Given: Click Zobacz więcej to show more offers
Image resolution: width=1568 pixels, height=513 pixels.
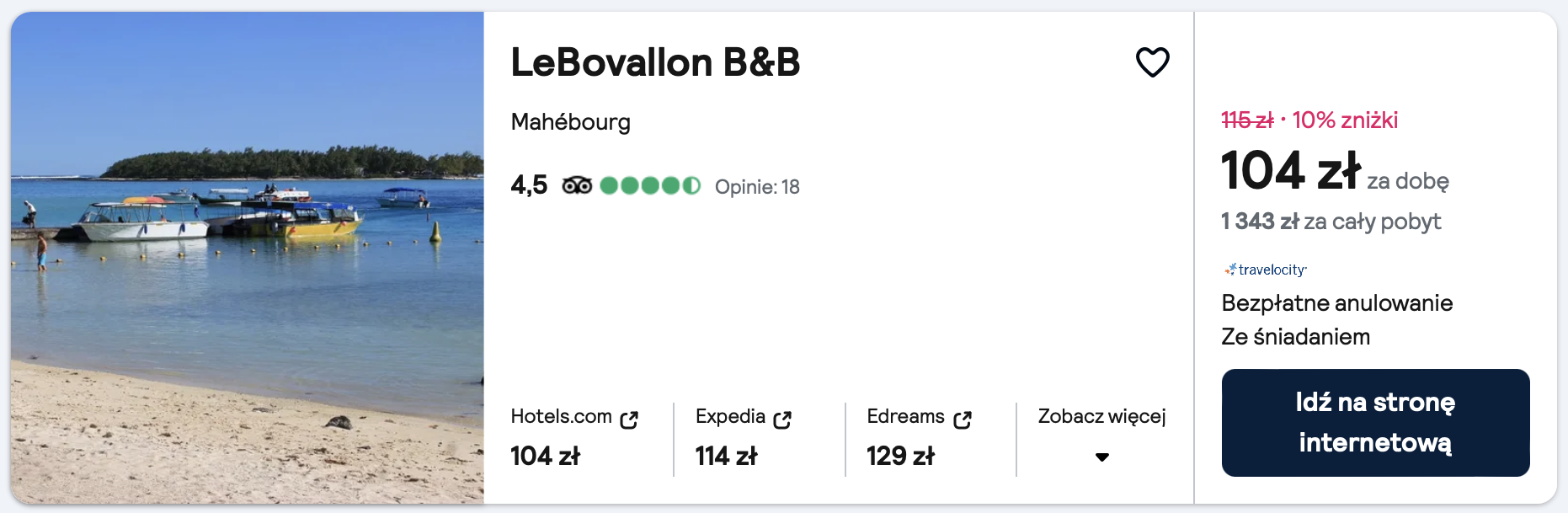Looking at the screenshot, I should [x=1101, y=416].
